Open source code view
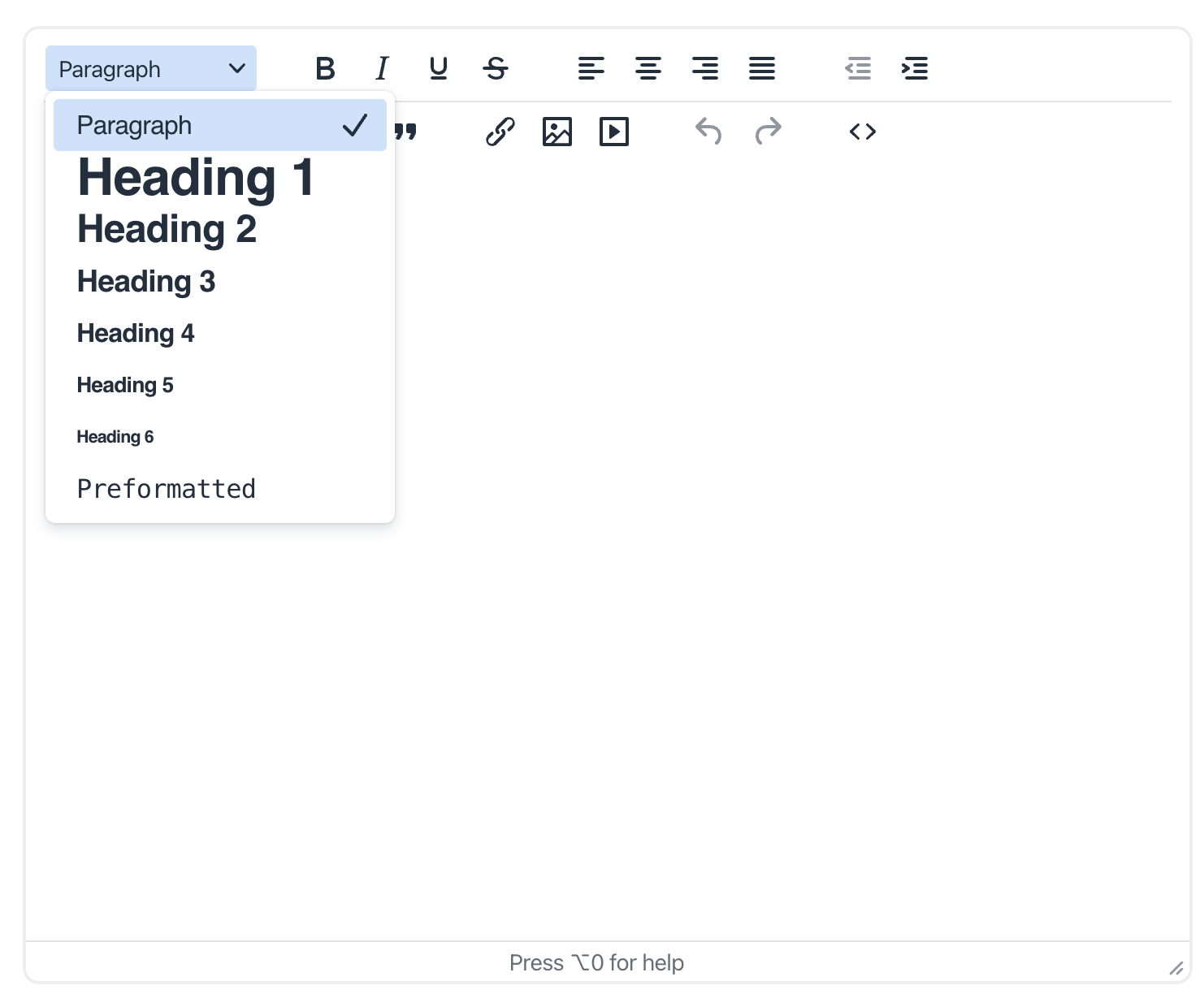The image size is (1204, 994). [x=863, y=132]
